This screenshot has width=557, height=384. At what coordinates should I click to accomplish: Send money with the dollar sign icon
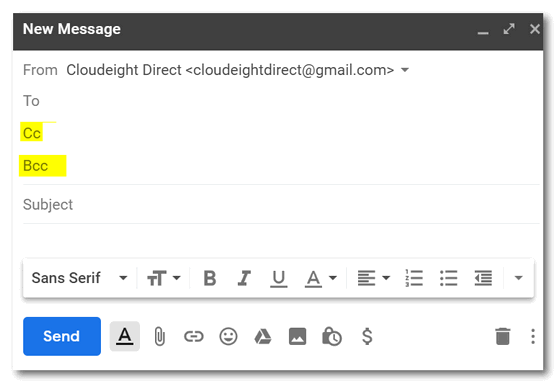pos(367,336)
